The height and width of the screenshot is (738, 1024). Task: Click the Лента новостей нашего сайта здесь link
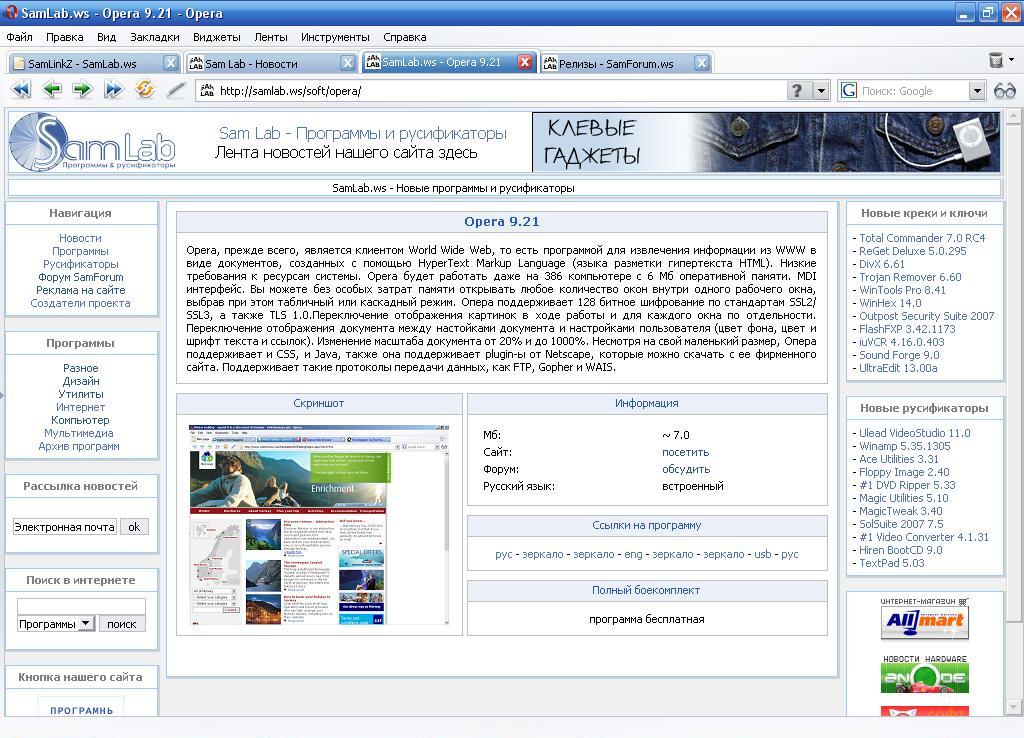point(346,153)
